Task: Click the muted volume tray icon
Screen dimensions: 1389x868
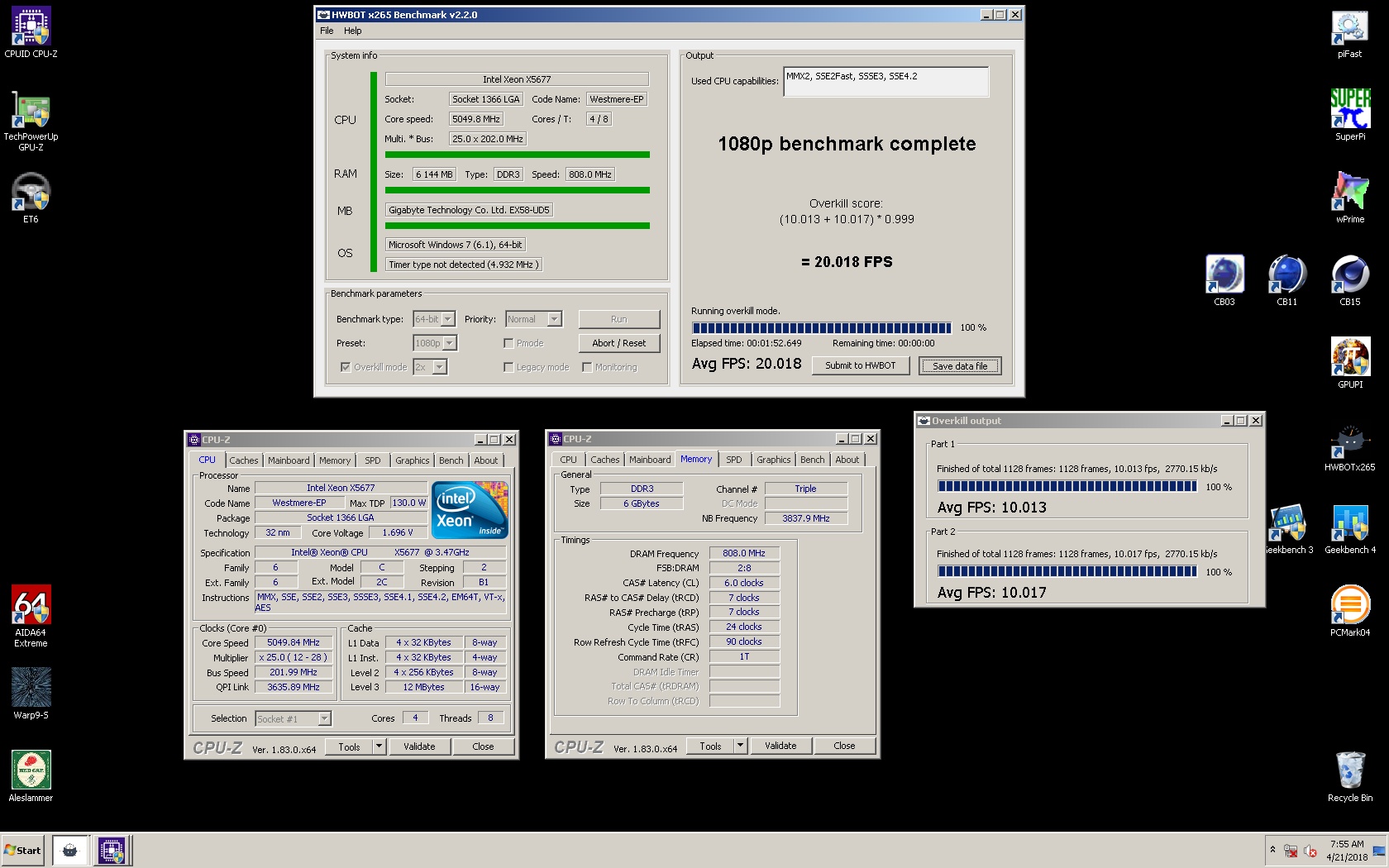Action: (x=1310, y=851)
